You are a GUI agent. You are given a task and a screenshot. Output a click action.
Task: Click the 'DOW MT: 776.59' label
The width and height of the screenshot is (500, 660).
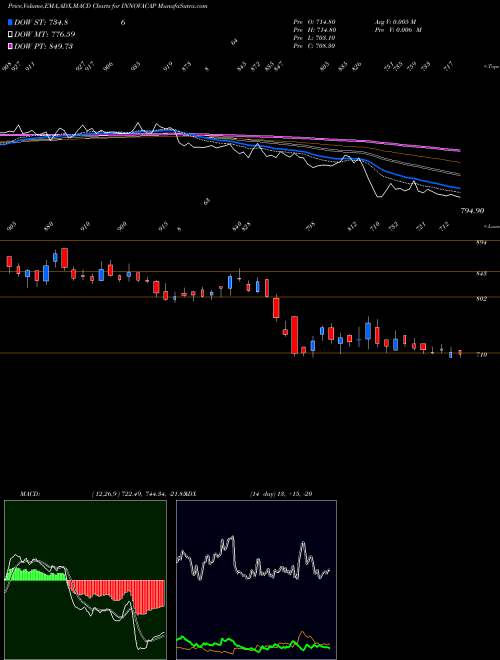45,35
